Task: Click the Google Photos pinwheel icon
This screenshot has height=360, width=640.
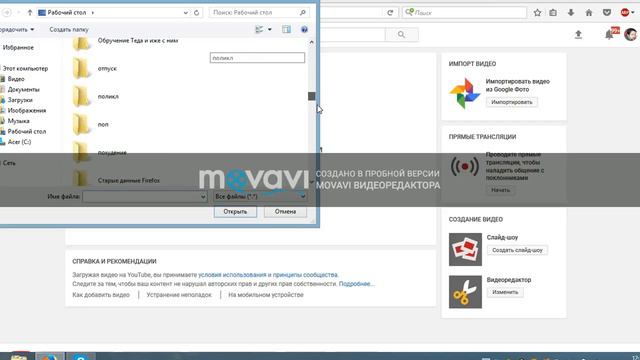Action: 464,93
